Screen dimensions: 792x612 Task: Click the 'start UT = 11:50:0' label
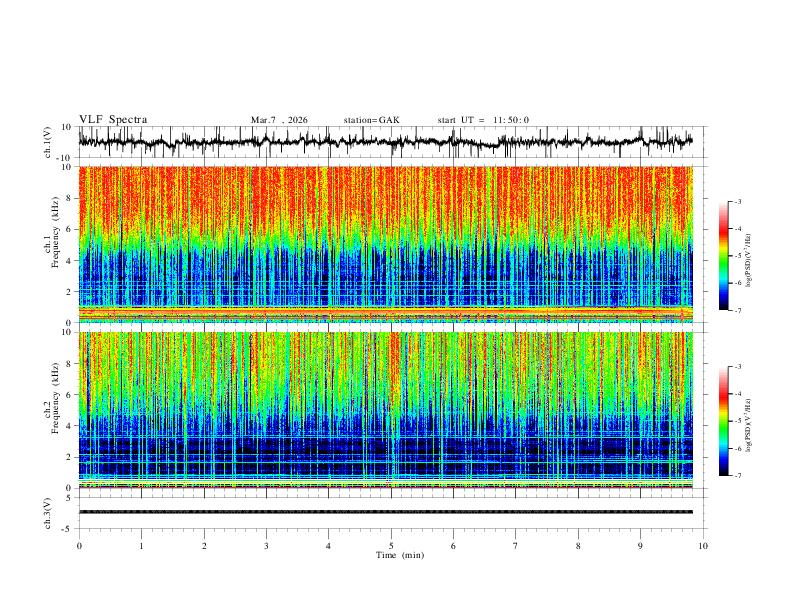[483, 120]
